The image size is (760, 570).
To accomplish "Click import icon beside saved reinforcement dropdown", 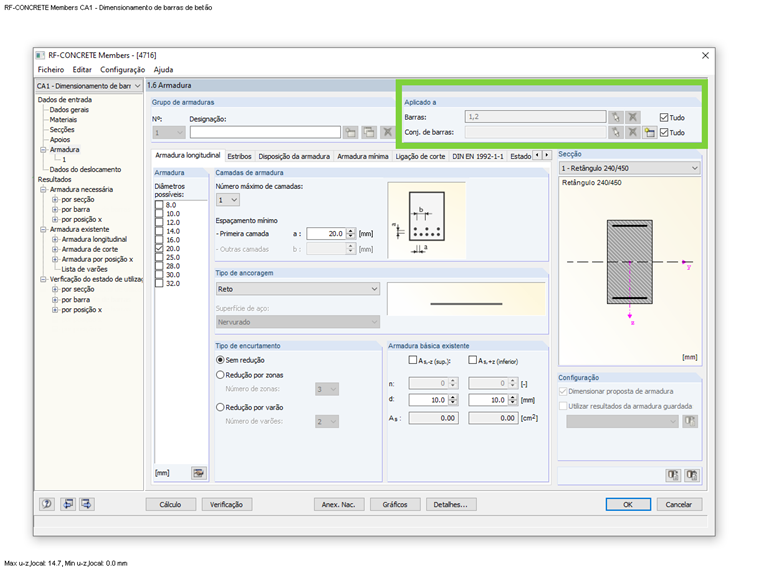I will 690,421.
